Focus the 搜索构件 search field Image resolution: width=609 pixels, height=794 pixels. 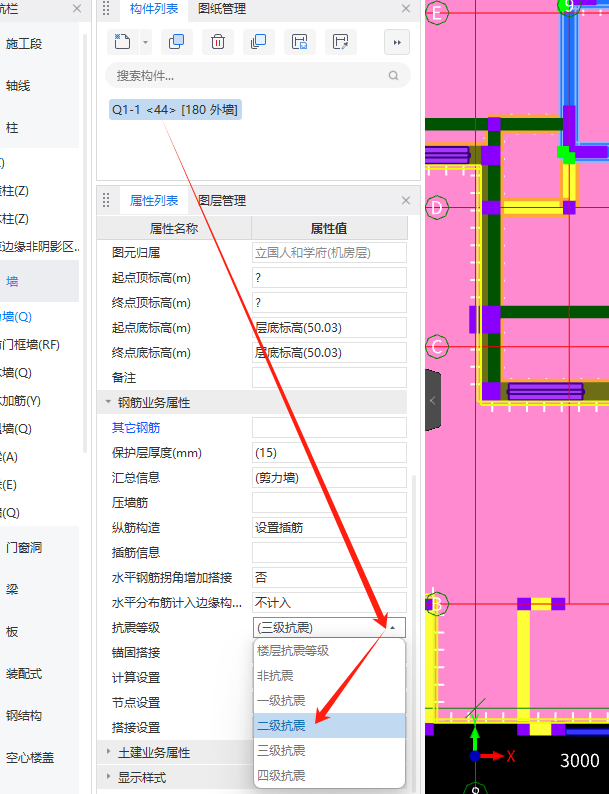pyautogui.click(x=257, y=76)
